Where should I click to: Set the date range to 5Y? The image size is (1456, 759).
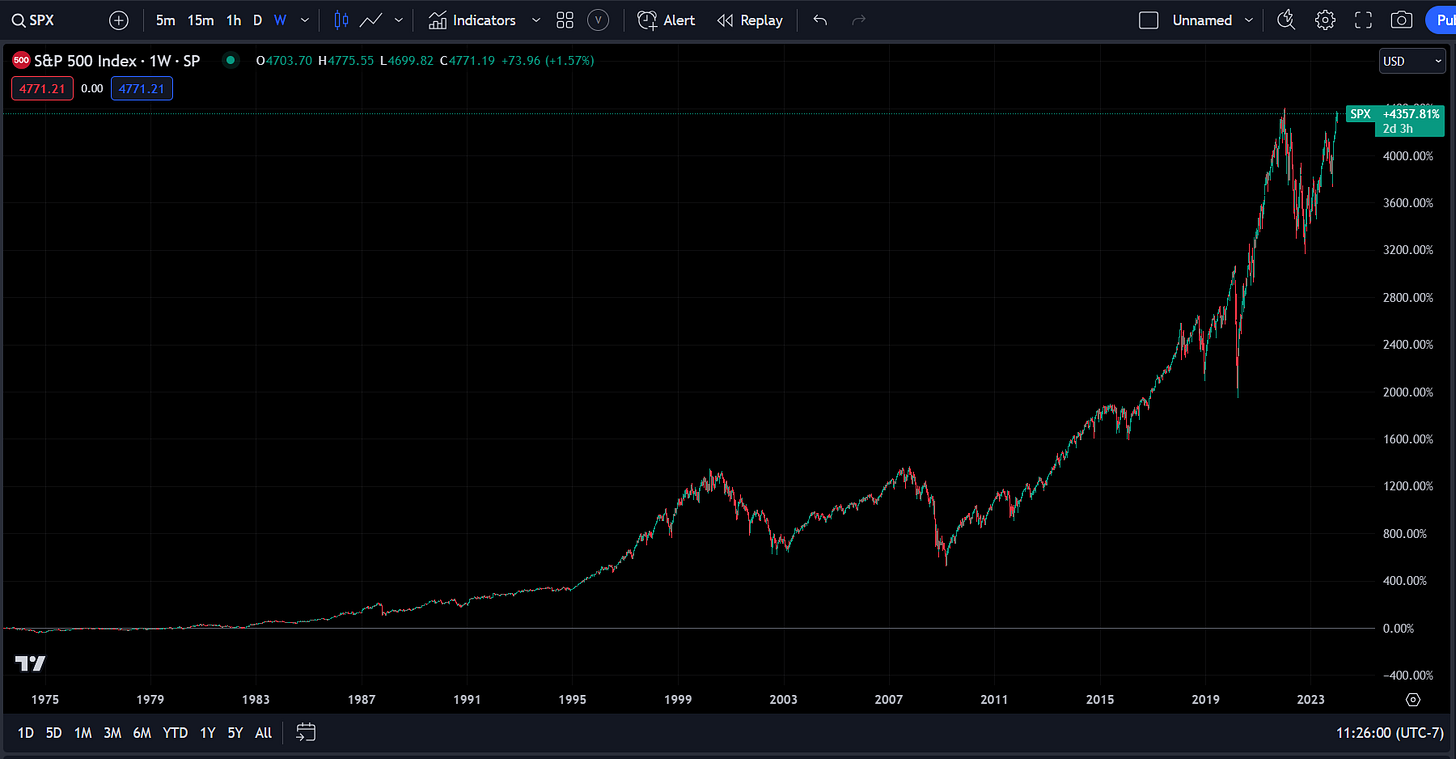pos(235,733)
